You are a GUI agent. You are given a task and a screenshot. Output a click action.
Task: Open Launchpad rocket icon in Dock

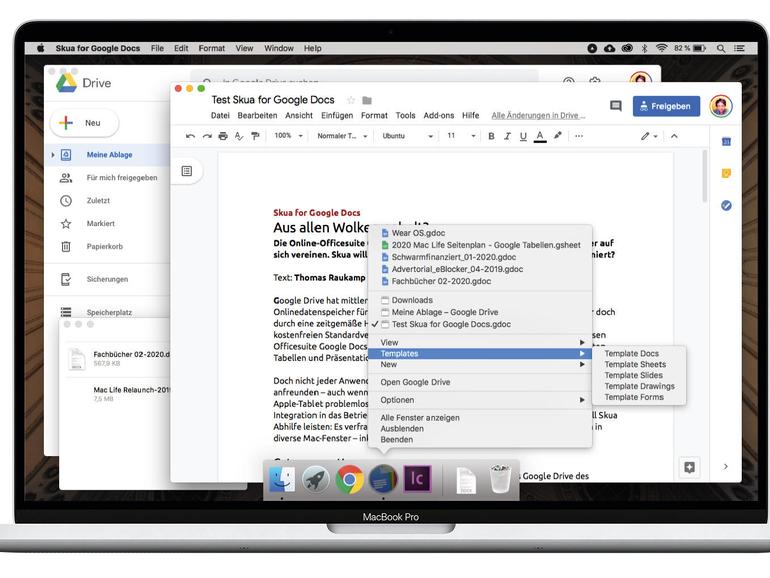click(x=315, y=479)
